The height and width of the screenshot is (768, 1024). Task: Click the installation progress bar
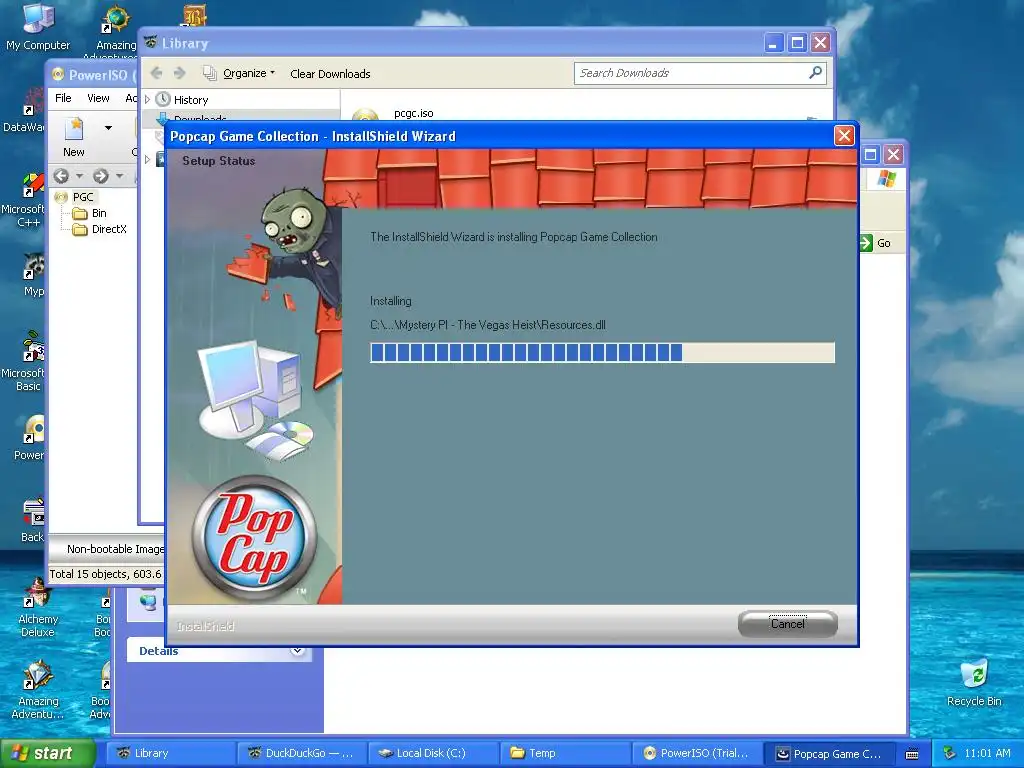coord(601,353)
